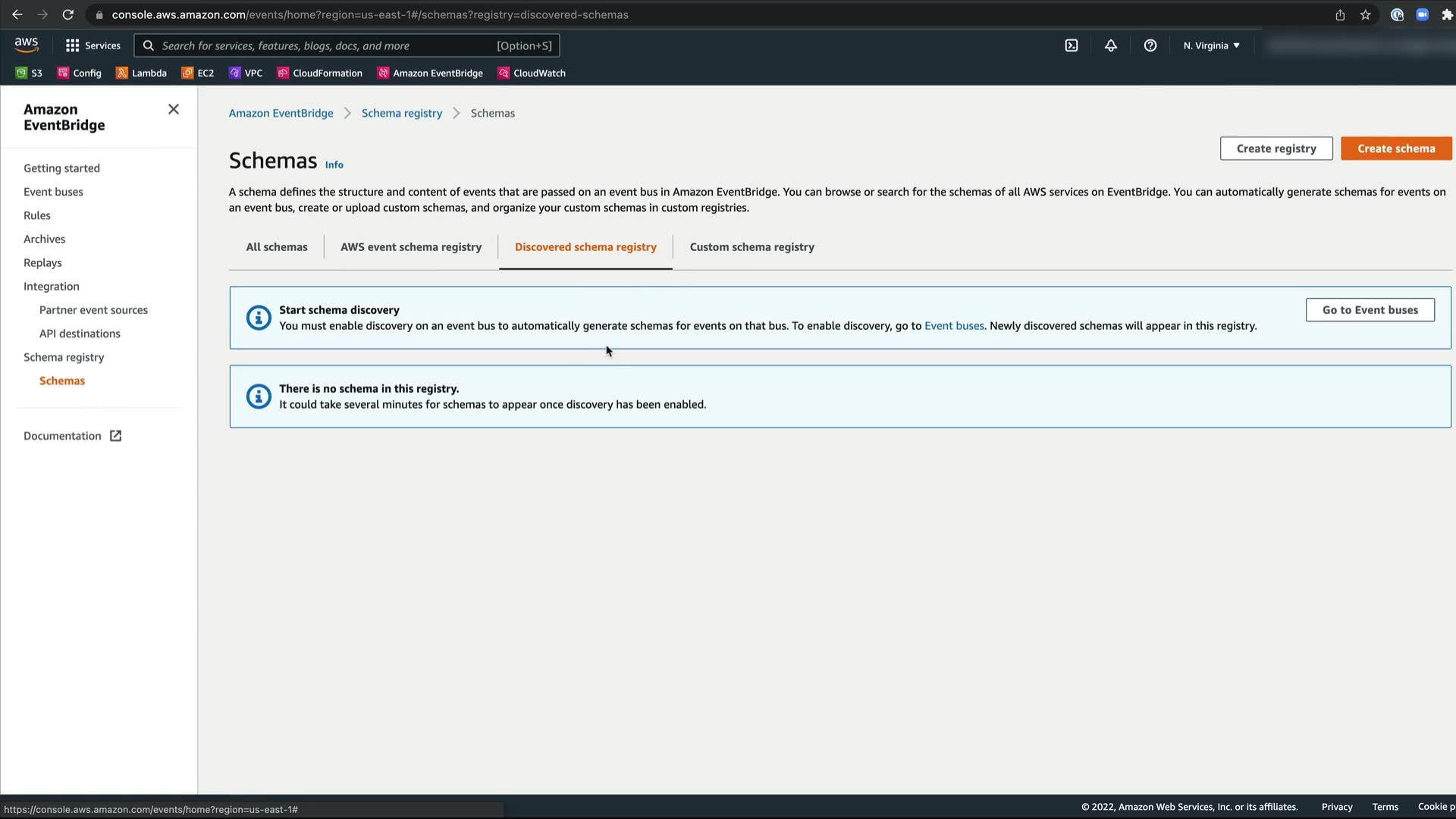Open the help question mark icon
Viewport: 1456px width, 819px height.
(1150, 45)
